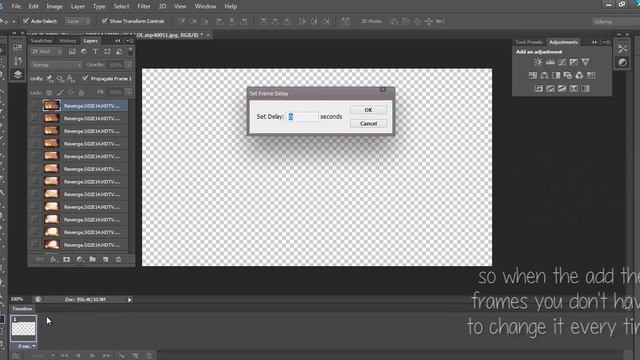Add a Hue/Saturation adjustment
Viewport: 640px width, 360px height.
click(533, 76)
